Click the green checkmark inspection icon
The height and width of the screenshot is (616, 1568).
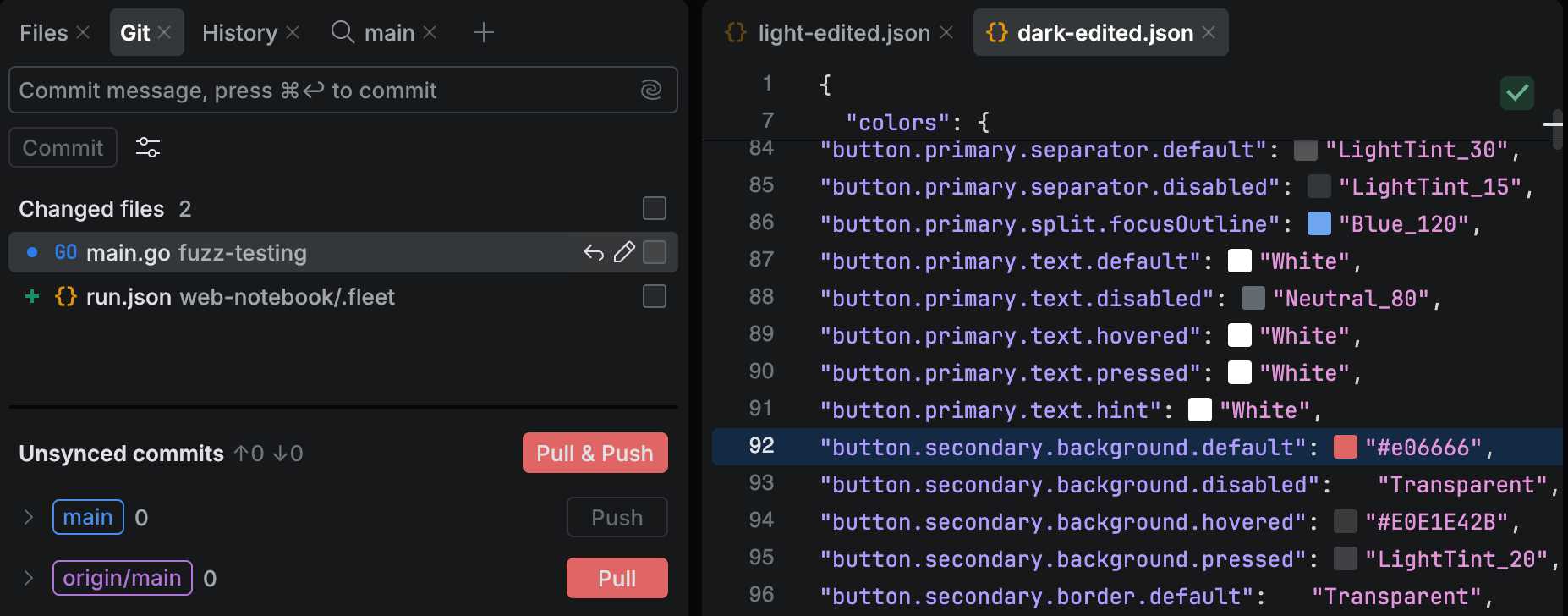[x=1516, y=93]
